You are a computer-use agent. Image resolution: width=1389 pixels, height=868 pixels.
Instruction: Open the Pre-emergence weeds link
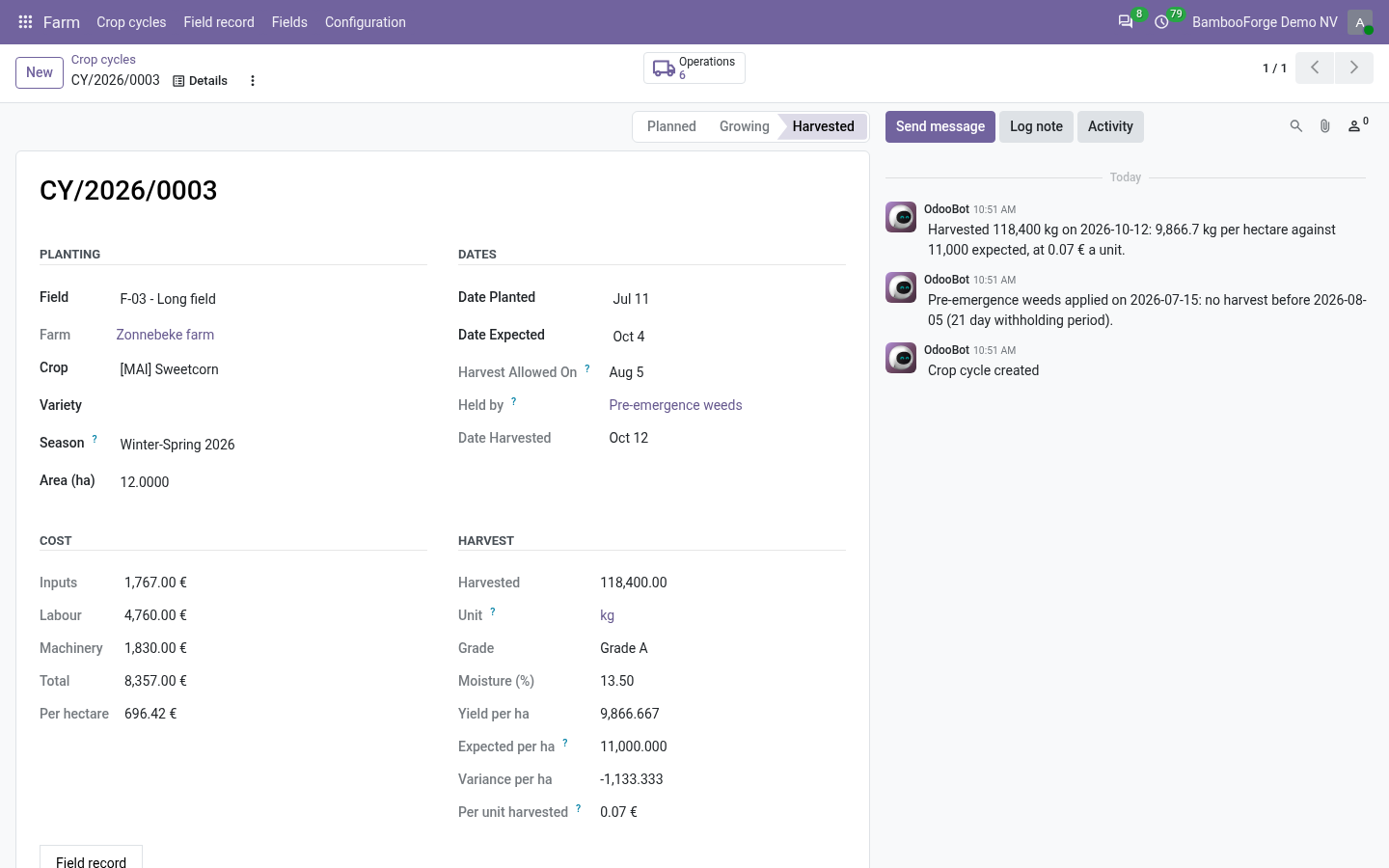click(x=675, y=405)
